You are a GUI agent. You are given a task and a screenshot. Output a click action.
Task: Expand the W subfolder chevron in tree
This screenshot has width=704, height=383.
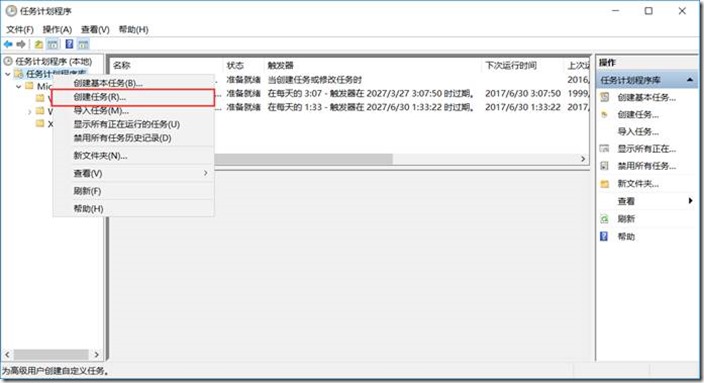pos(30,111)
